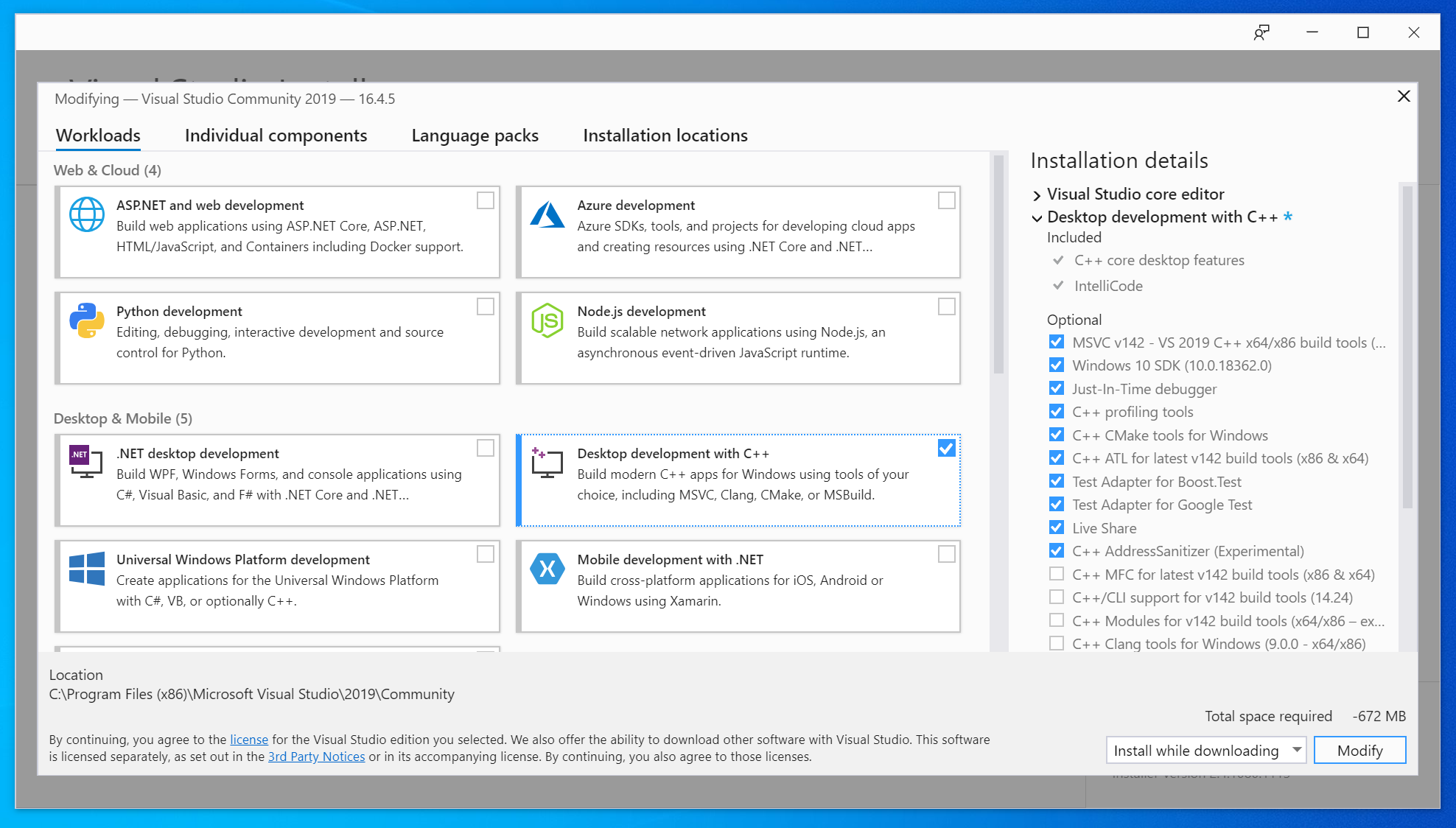Viewport: 1456px width, 828px height.
Task: Expand Visual Studio core editor details
Action: click(1037, 195)
